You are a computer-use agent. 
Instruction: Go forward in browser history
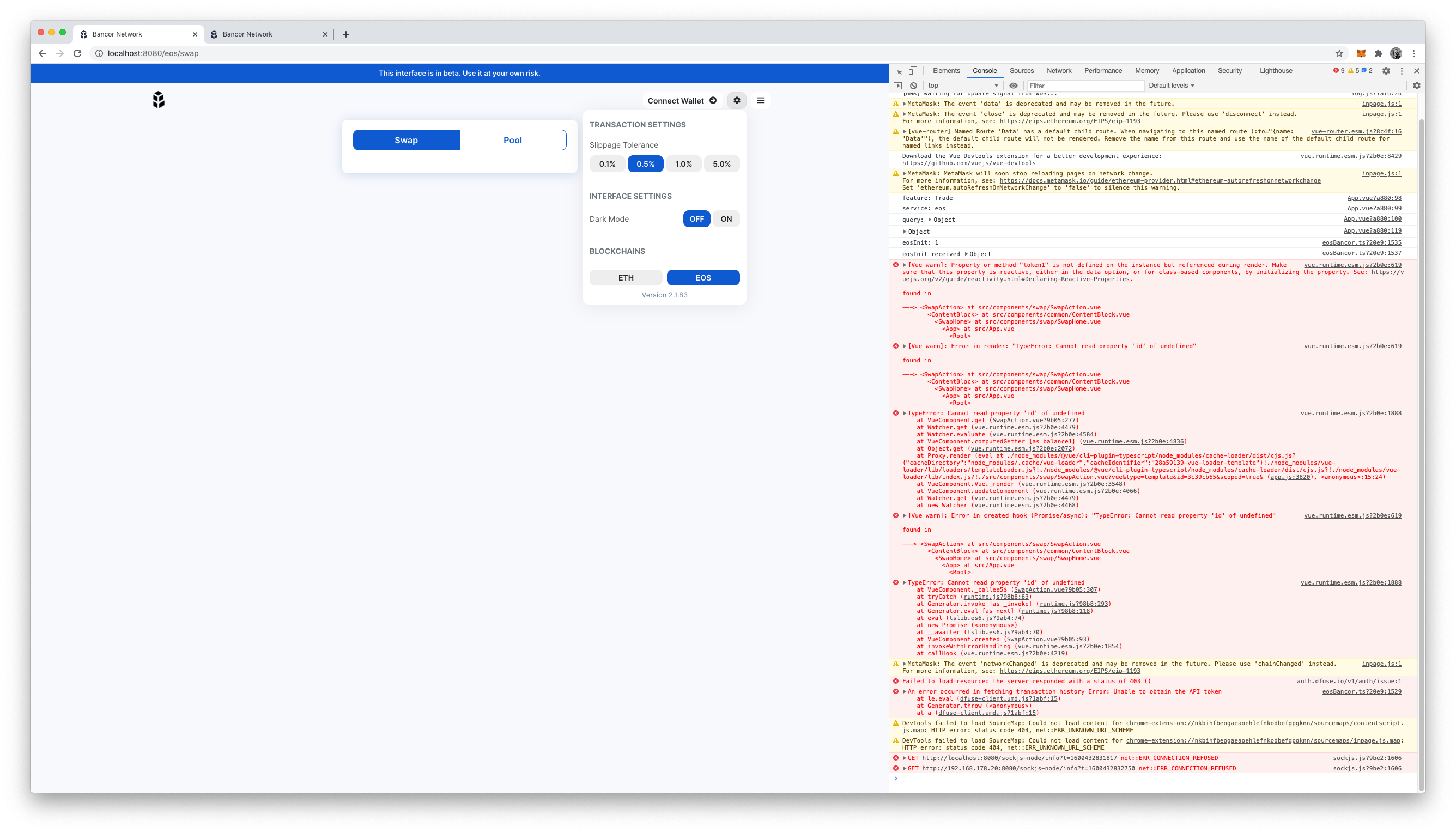click(x=60, y=53)
